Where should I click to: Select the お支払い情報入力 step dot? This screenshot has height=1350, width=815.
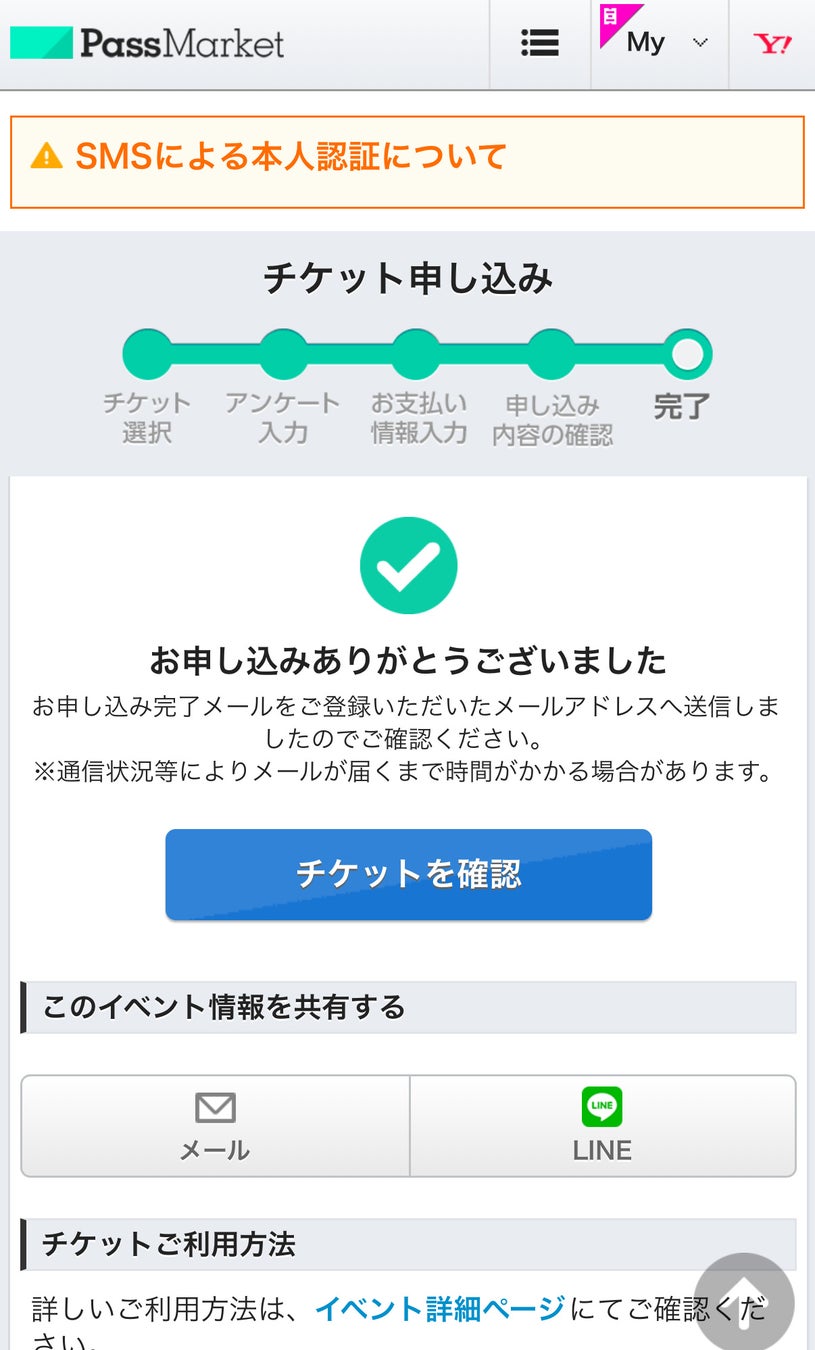pos(416,354)
